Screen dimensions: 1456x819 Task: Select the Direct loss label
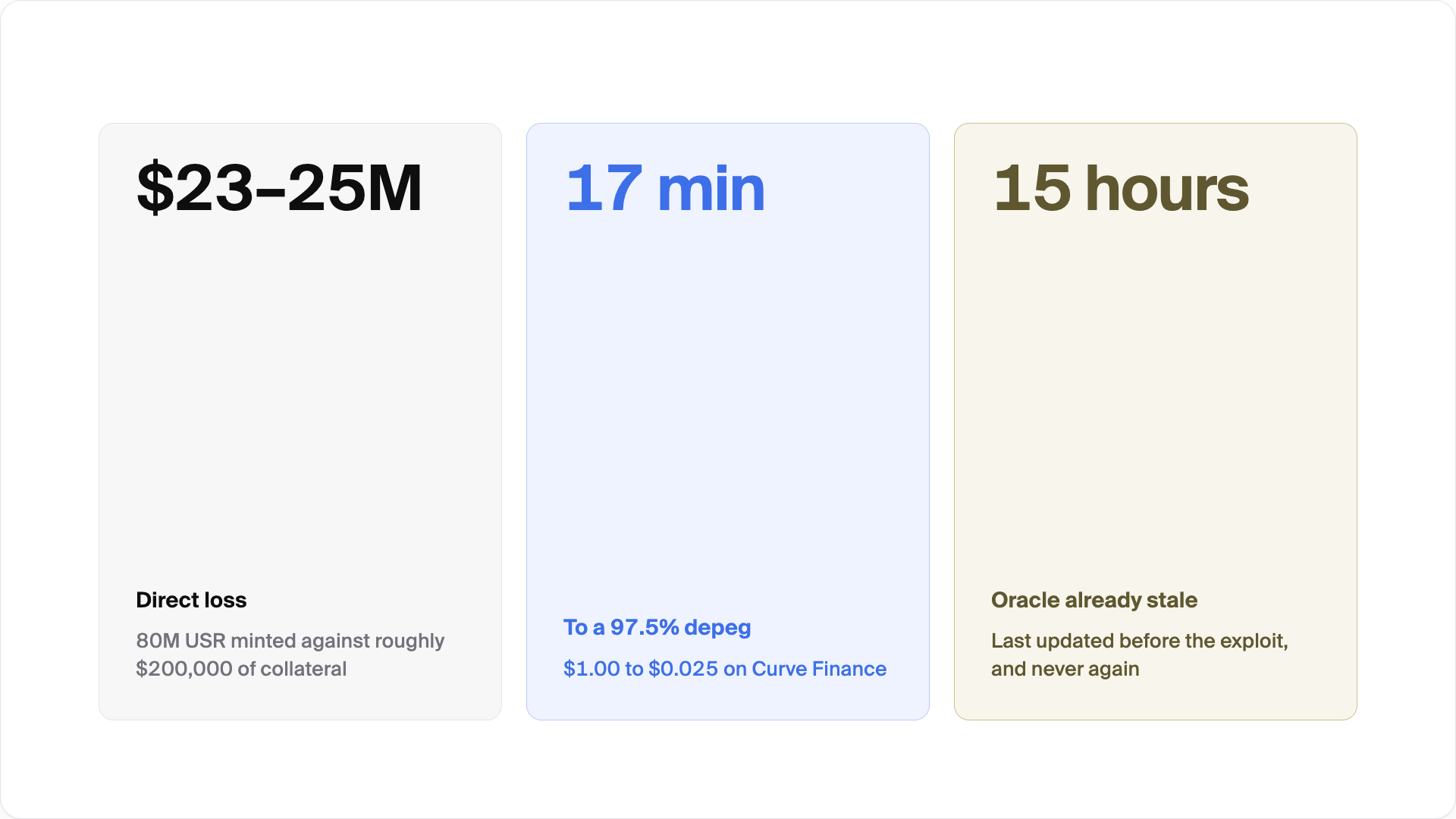point(191,600)
